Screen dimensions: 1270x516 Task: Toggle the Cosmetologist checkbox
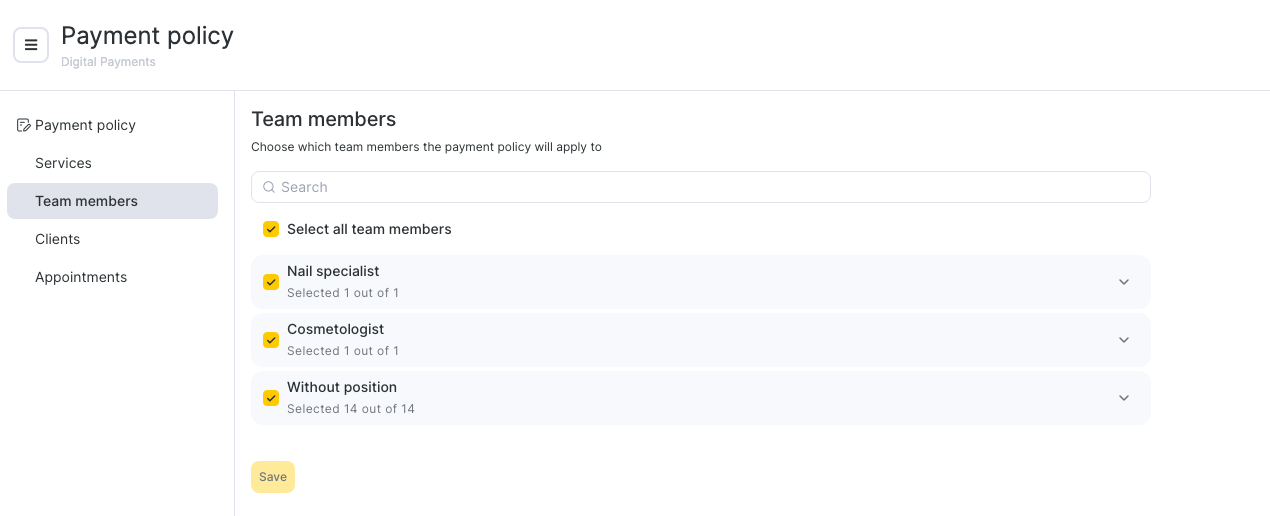pos(271,340)
